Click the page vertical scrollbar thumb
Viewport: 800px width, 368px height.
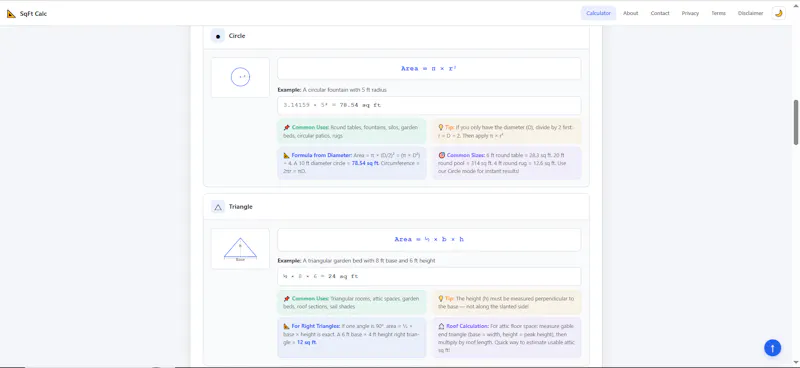pos(795,122)
